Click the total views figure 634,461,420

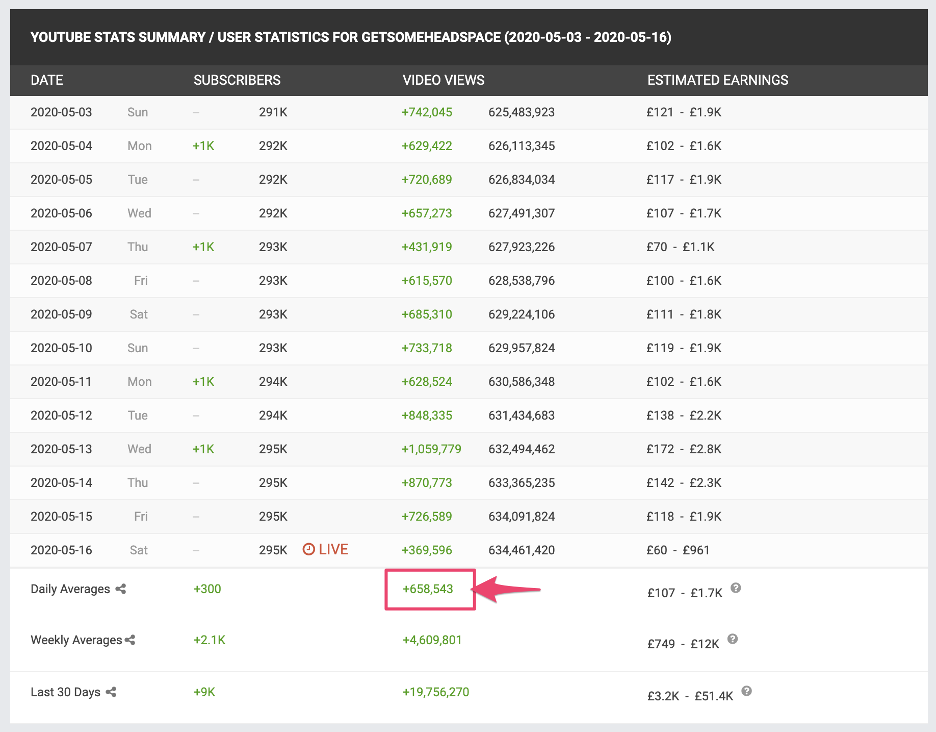[x=522, y=550]
